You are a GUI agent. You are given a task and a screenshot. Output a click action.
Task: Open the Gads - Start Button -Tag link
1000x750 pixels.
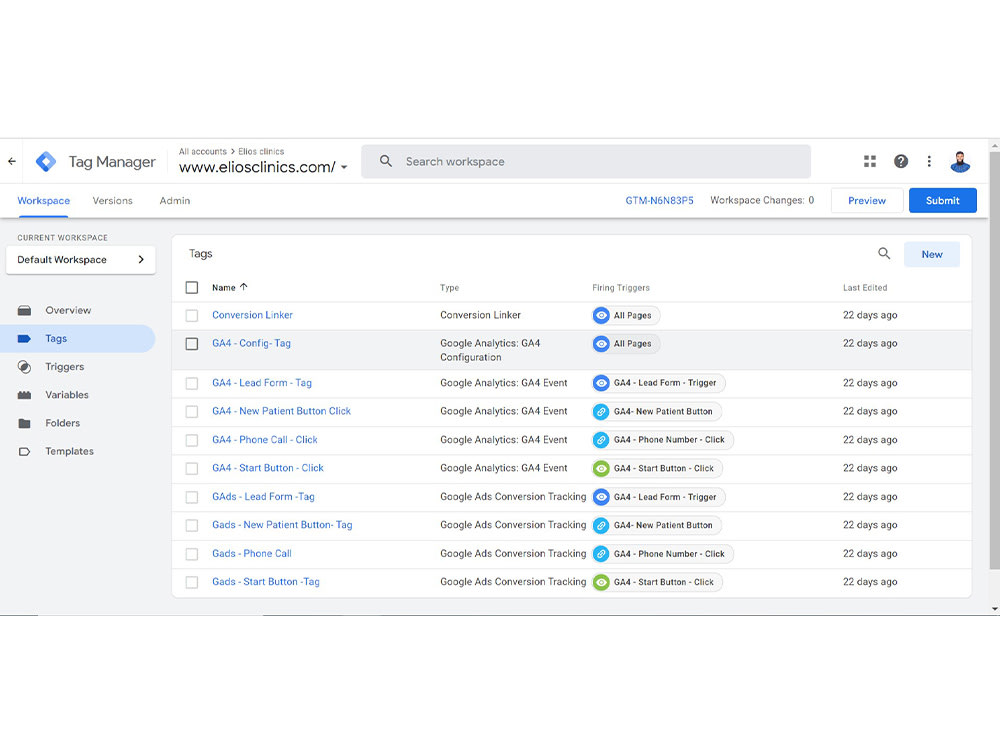click(266, 582)
